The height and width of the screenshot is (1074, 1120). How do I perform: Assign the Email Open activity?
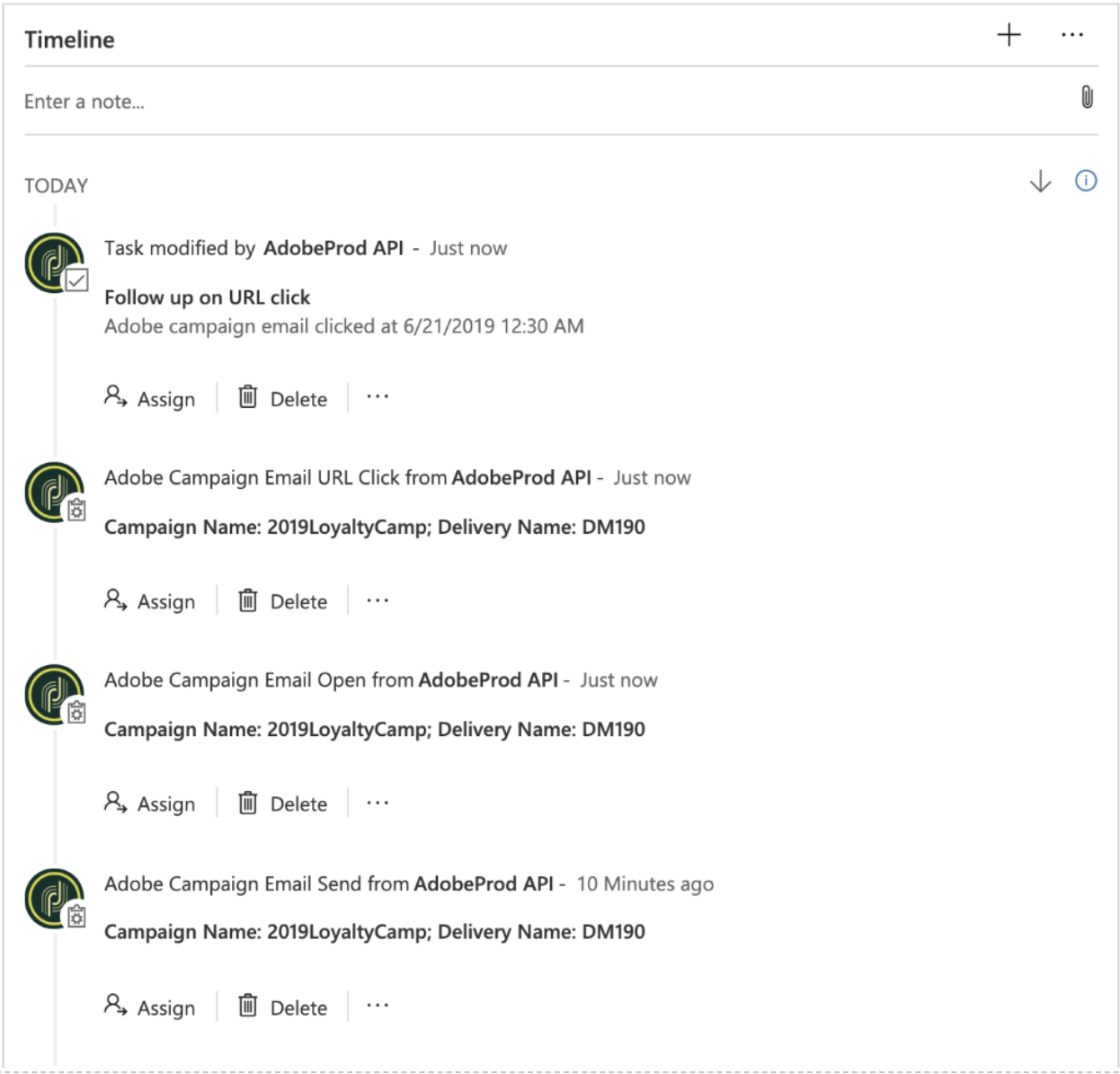pyautogui.click(x=149, y=803)
